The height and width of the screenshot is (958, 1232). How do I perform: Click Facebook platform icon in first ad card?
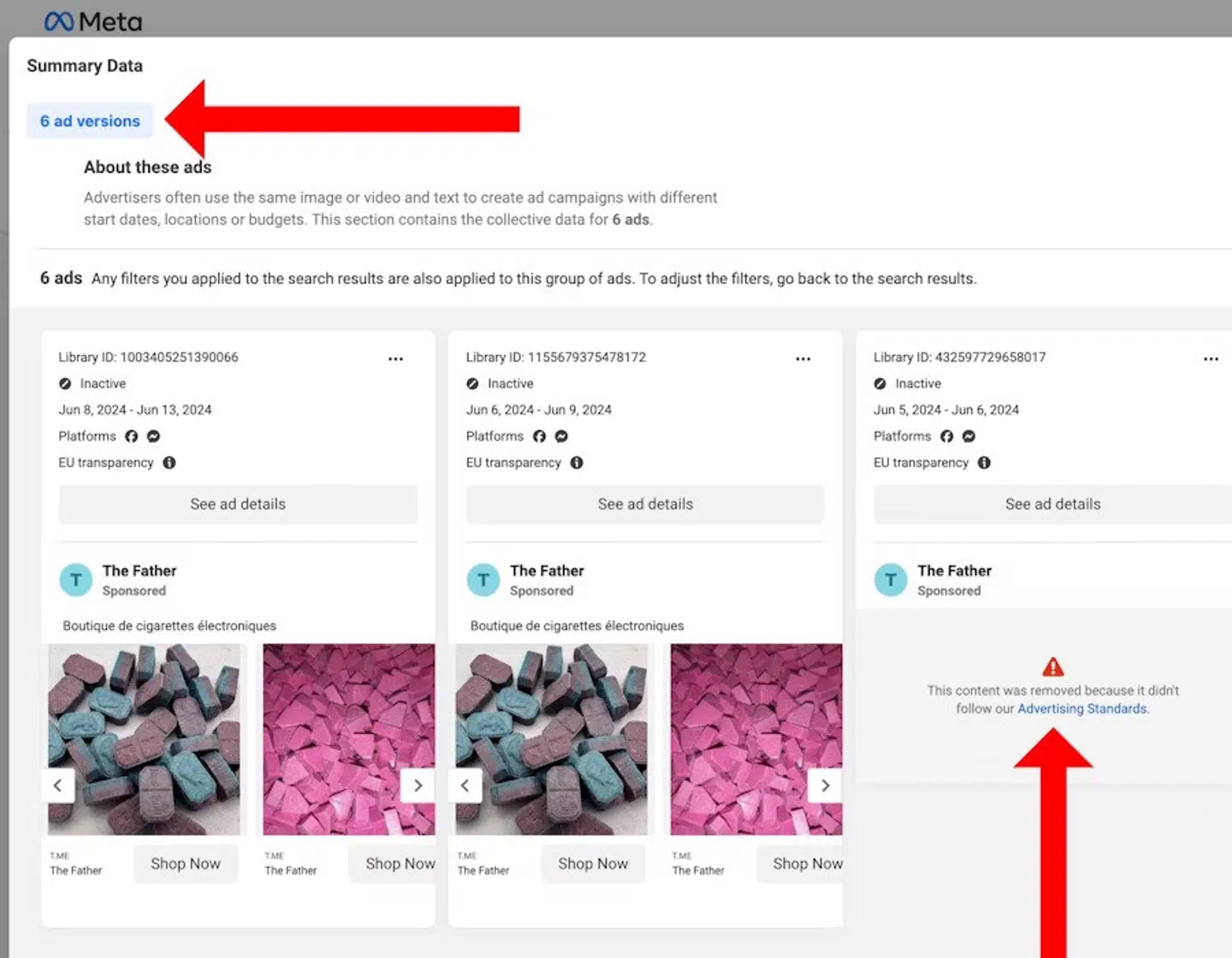click(x=131, y=436)
